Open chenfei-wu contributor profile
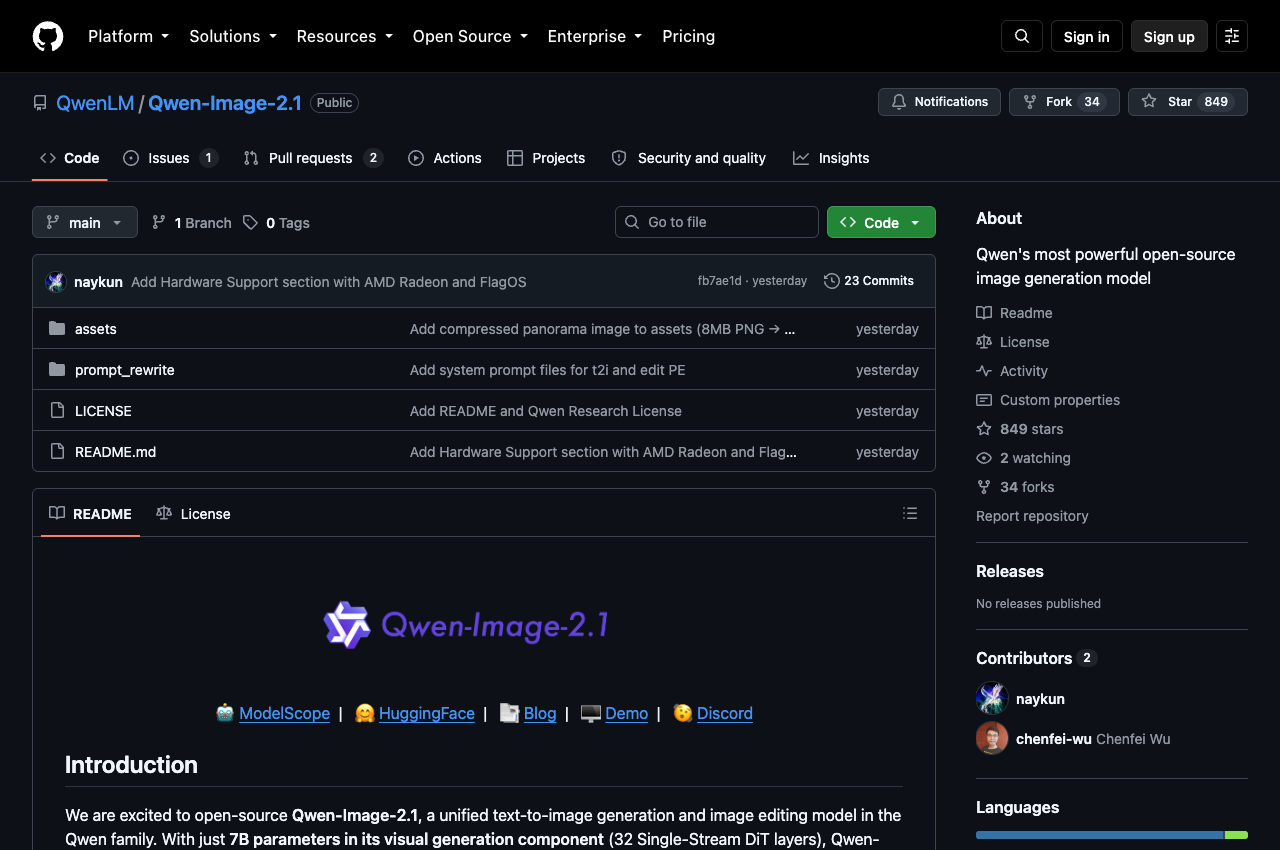This screenshot has height=850, width=1280. (1054, 739)
